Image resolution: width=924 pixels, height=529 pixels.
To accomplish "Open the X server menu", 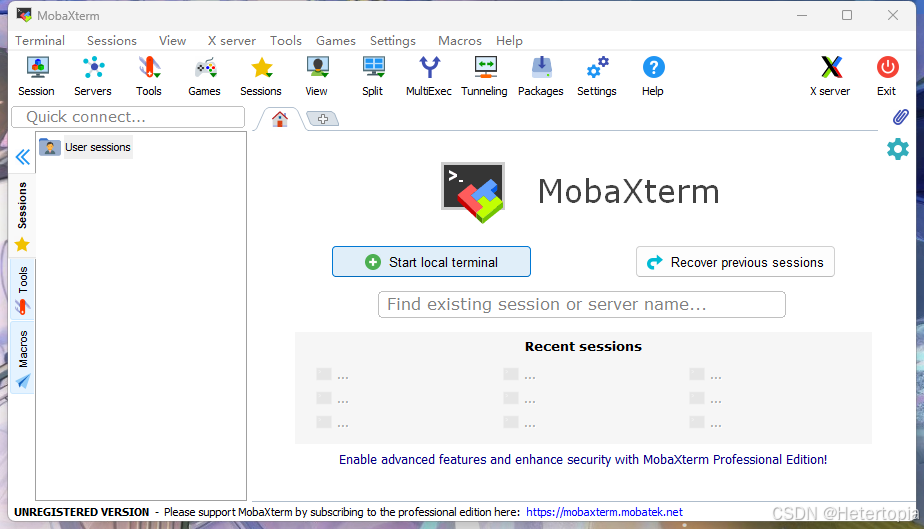I will [232, 41].
